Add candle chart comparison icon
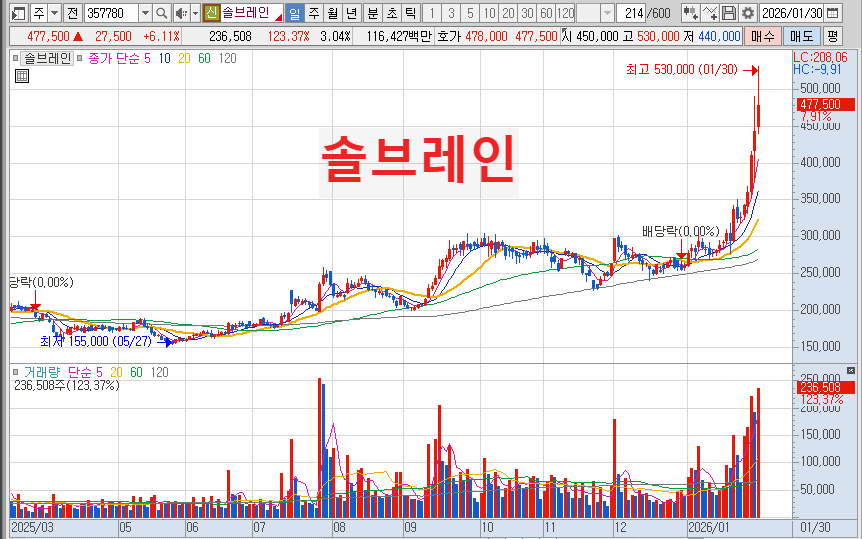 690,13
